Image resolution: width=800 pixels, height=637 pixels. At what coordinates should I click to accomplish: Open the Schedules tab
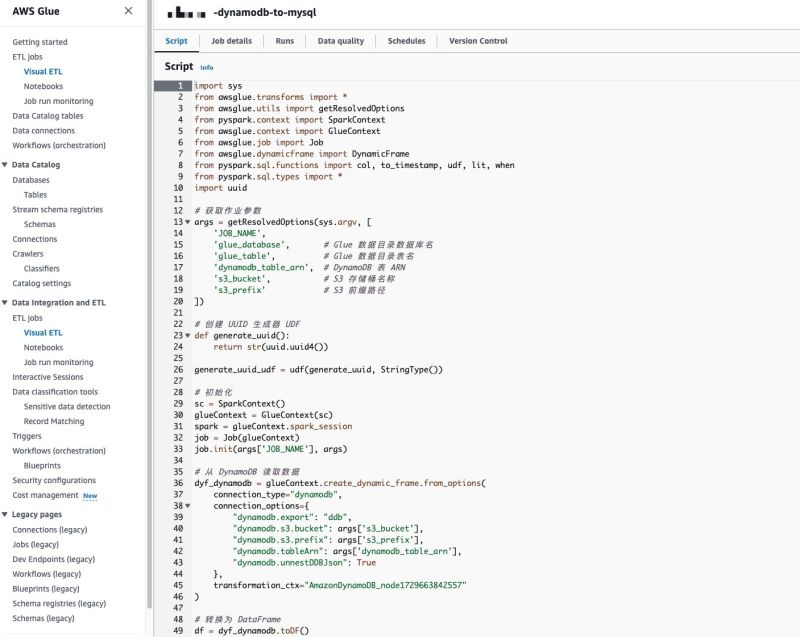coord(406,41)
